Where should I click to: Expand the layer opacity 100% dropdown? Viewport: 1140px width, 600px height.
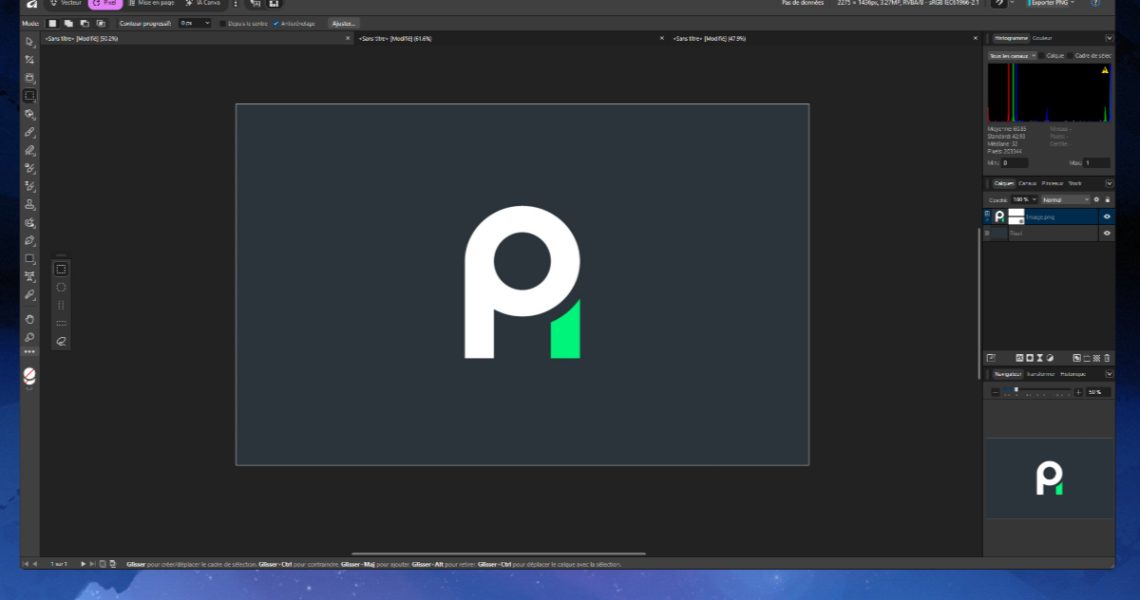click(1024, 200)
